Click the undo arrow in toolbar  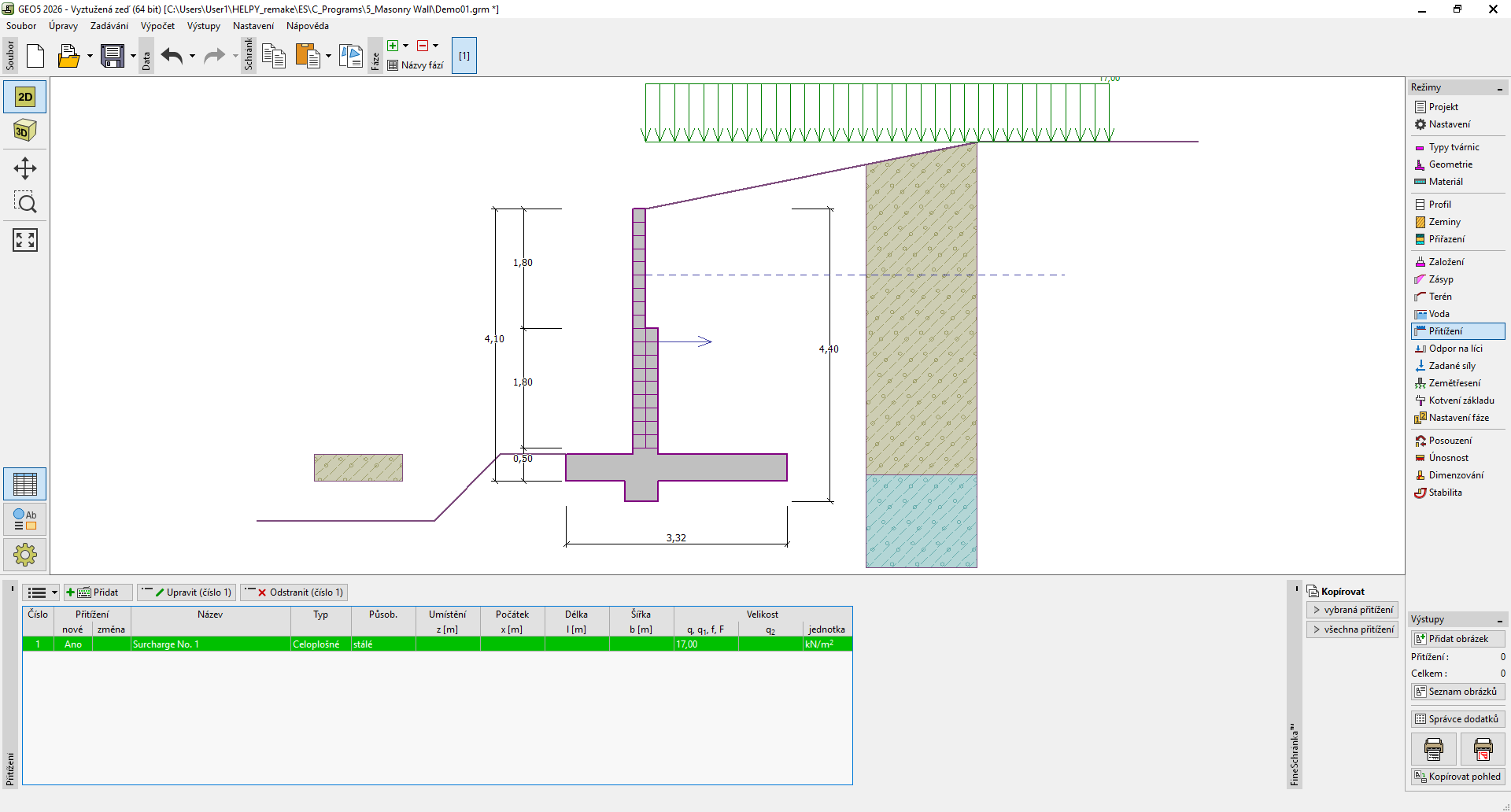pos(172,56)
